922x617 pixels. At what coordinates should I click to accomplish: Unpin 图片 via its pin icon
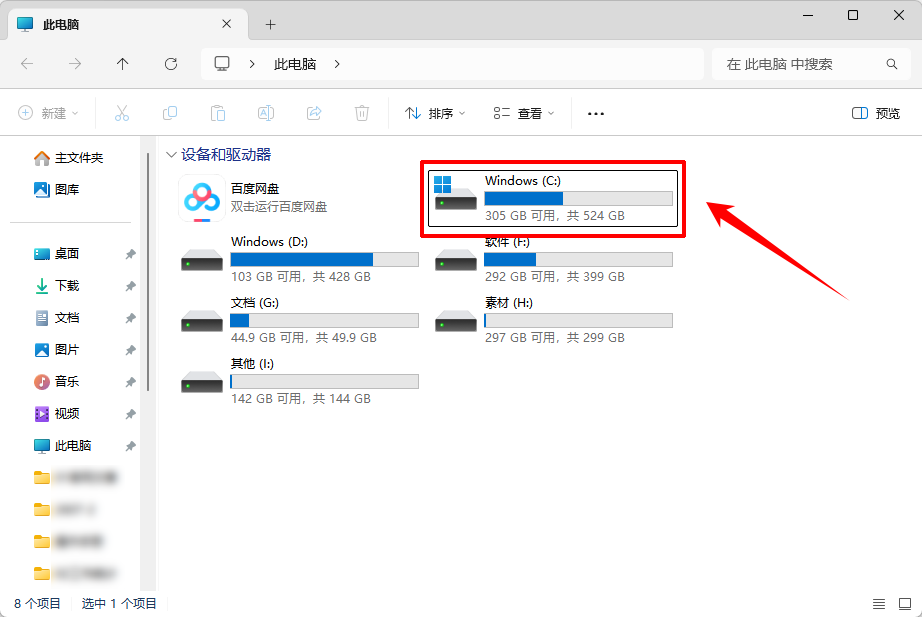[x=131, y=350]
